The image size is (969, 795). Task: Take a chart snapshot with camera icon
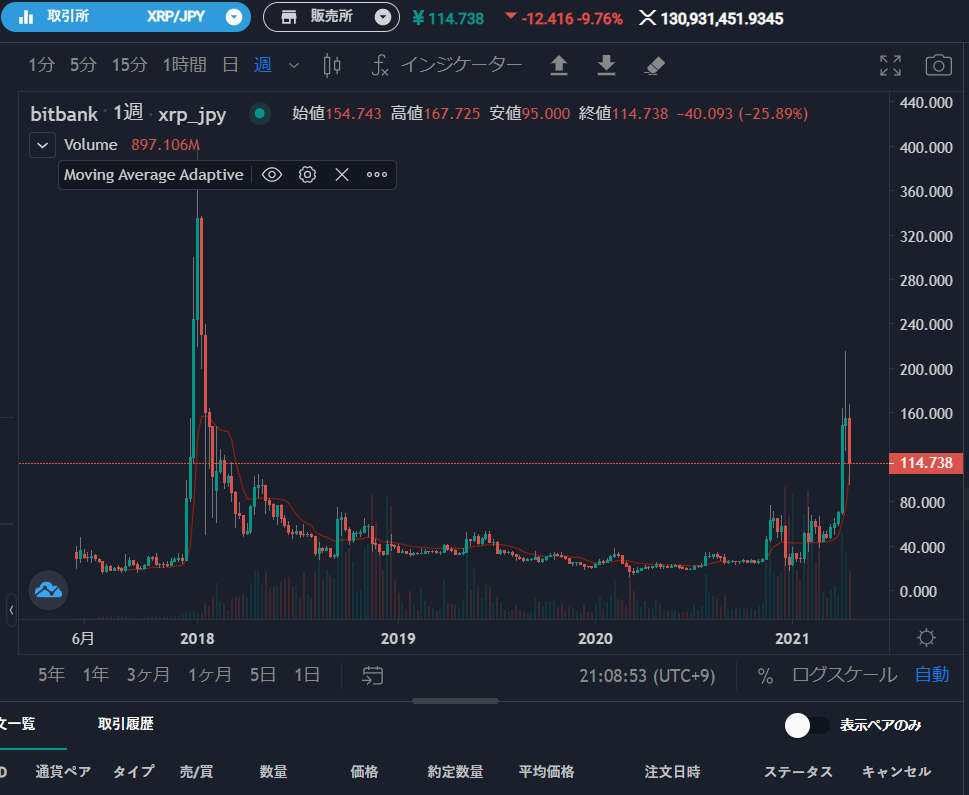tap(938, 65)
